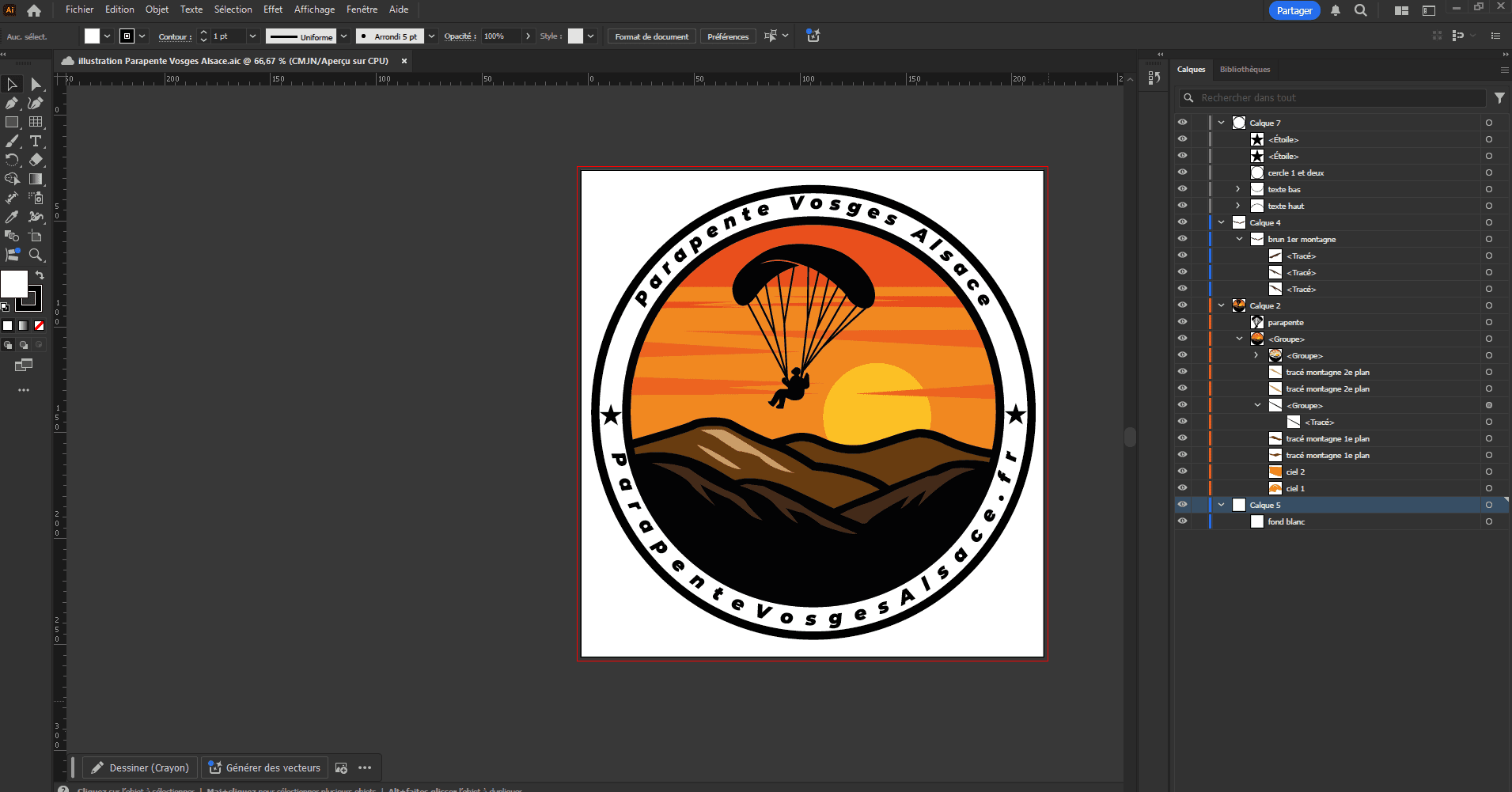Screen dimensions: 1512x792
Task: Select the Rectangle tool
Action: click(12, 122)
